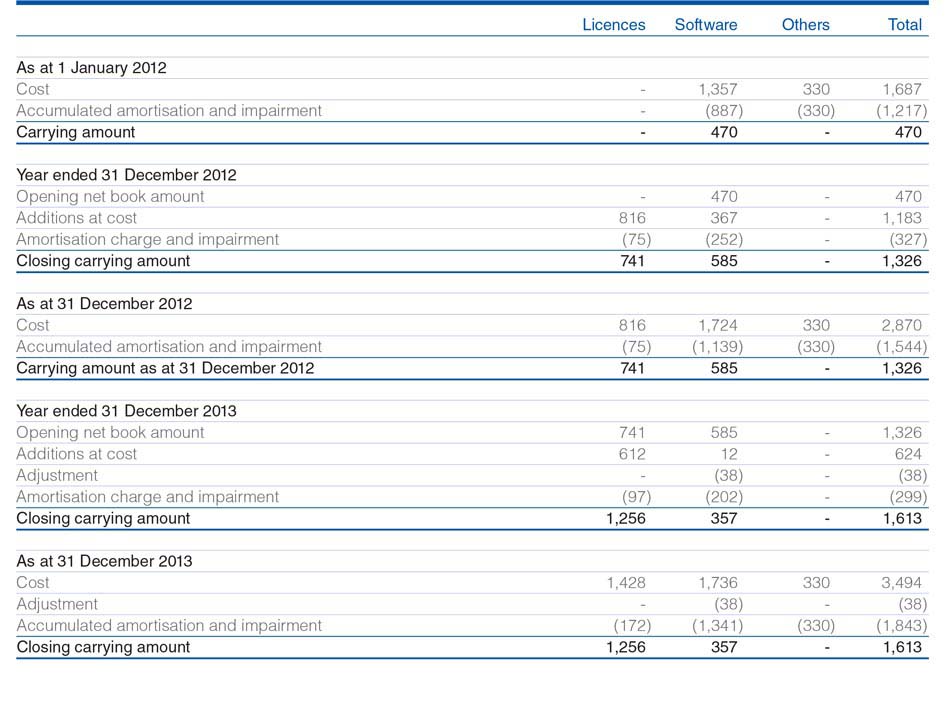Select 'Carrying amount as at 31 December 2012' label
Image resolution: width=945 pixels, height=708 pixels.
coord(165,368)
